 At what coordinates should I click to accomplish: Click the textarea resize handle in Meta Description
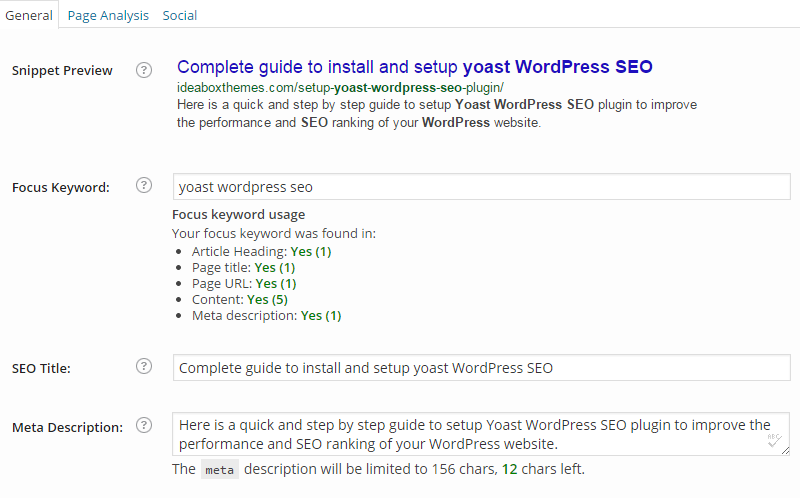point(785,451)
